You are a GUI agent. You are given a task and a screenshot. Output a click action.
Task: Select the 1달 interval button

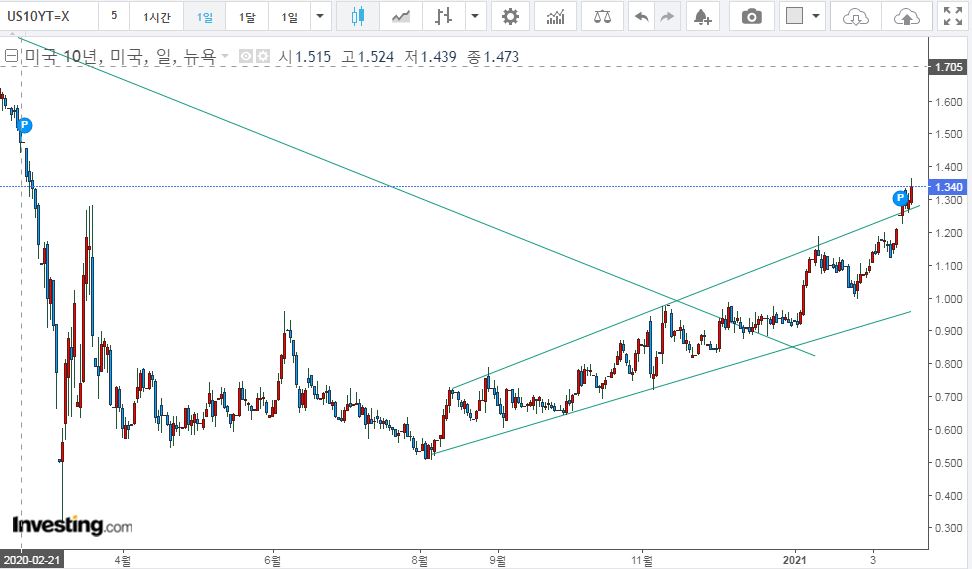tap(247, 16)
